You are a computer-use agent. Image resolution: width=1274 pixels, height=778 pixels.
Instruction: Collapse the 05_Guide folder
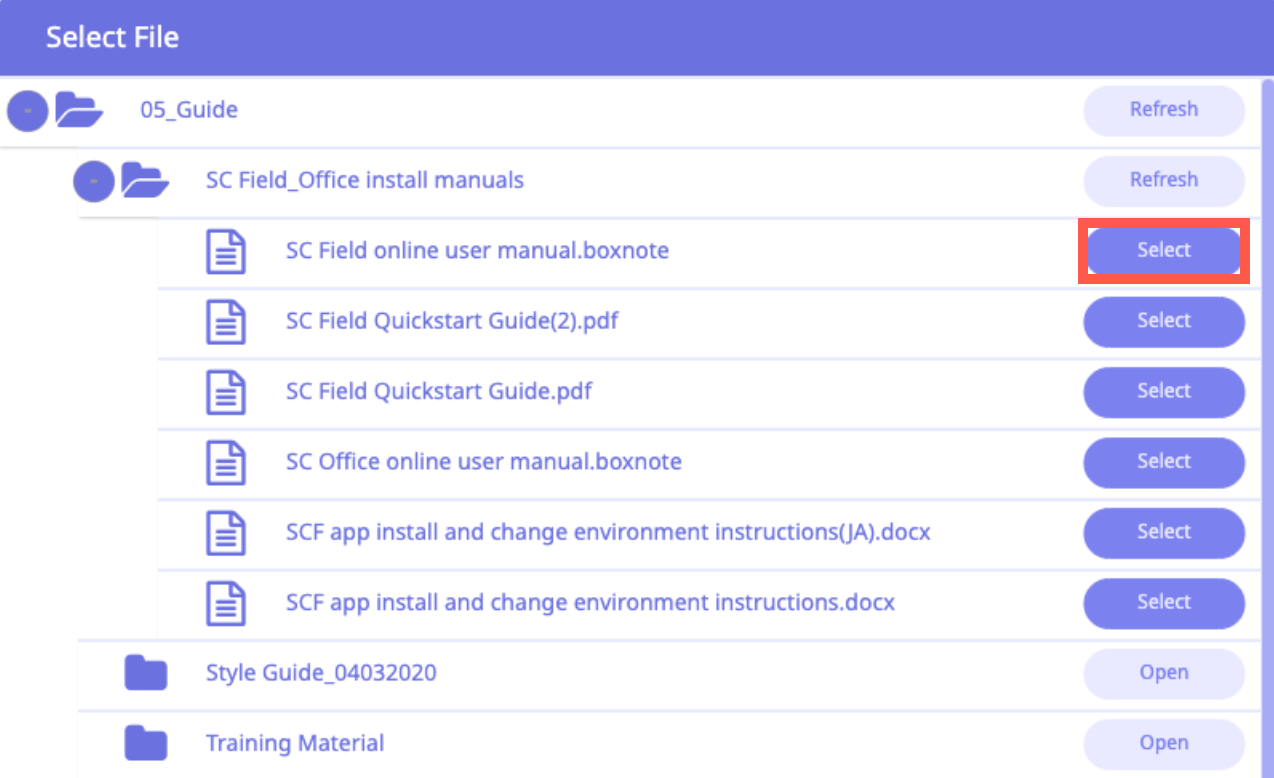click(x=28, y=111)
